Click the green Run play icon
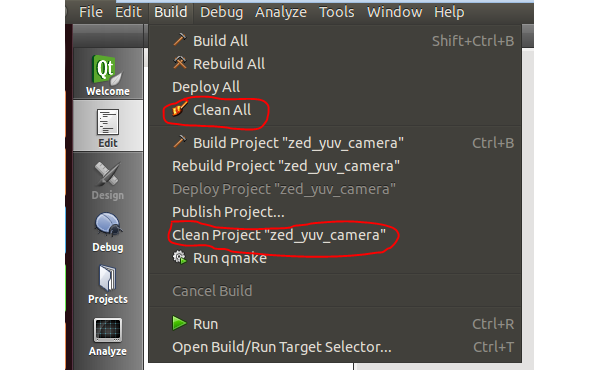This screenshot has width=600, height=370. click(x=179, y=323)
